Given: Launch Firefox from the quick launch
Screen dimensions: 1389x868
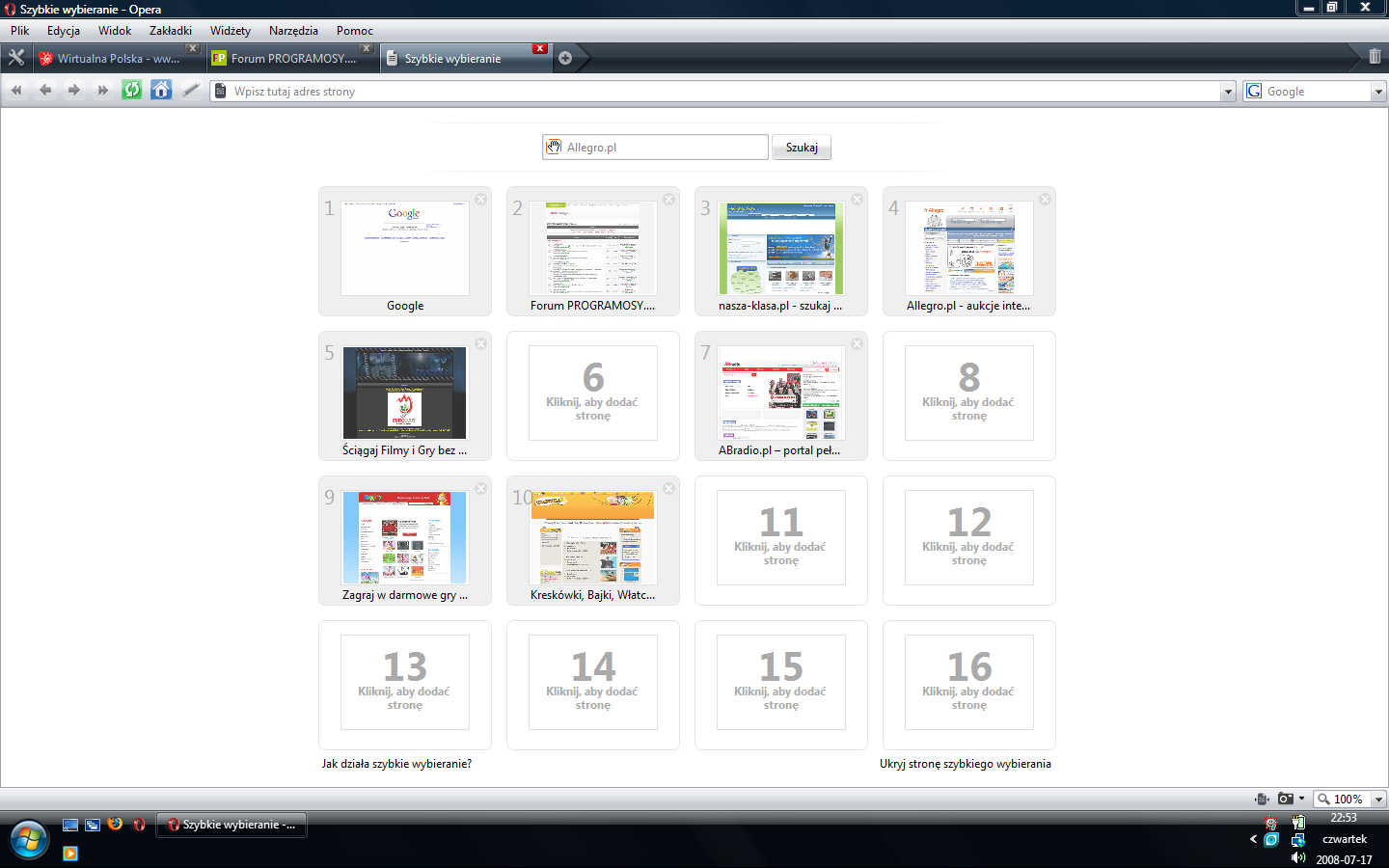Looking at the screenshot, I should click(116, 825).
